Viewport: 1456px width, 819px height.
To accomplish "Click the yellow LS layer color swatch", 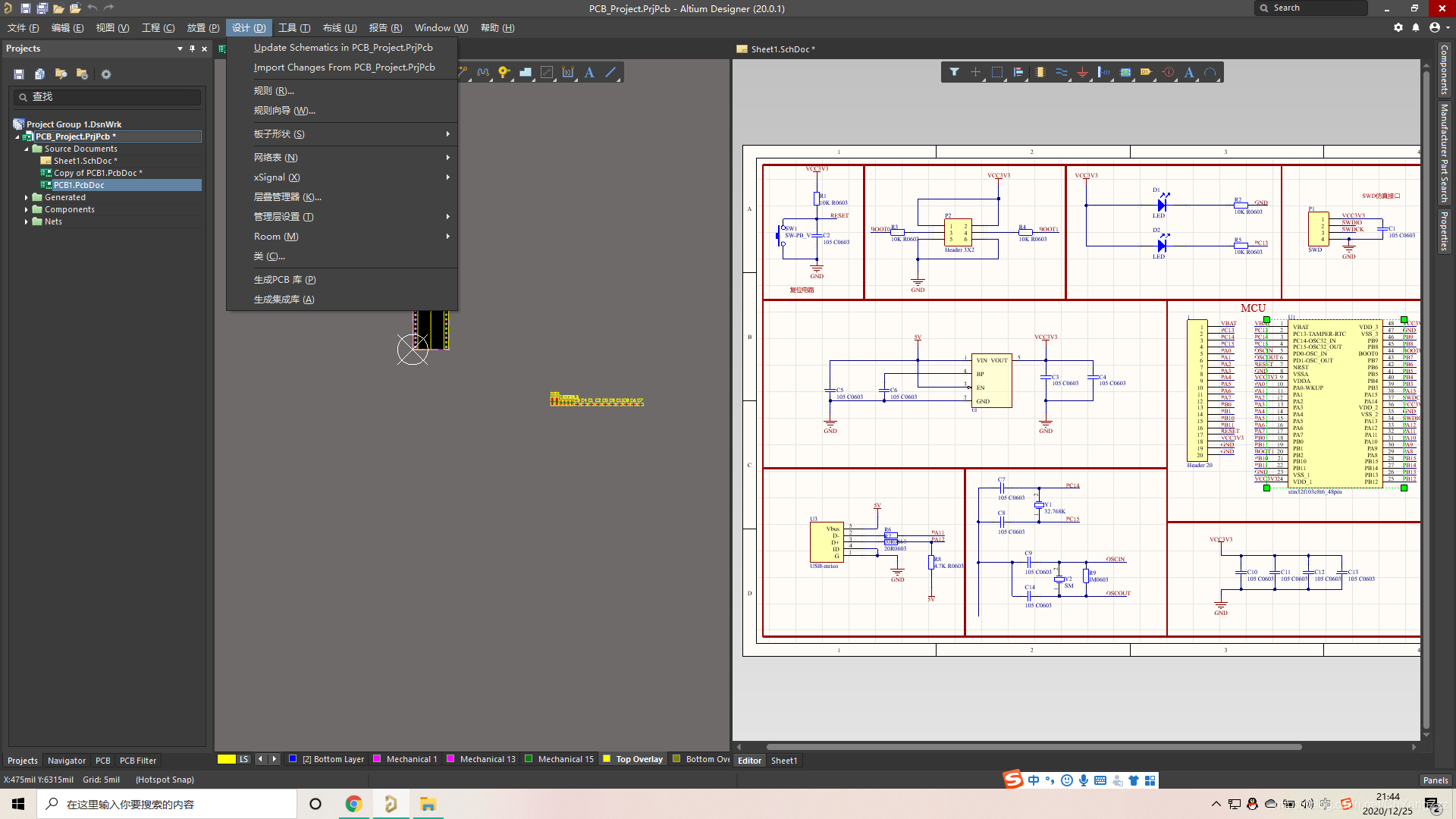I will pyautogui.click(x=226, y=759).
